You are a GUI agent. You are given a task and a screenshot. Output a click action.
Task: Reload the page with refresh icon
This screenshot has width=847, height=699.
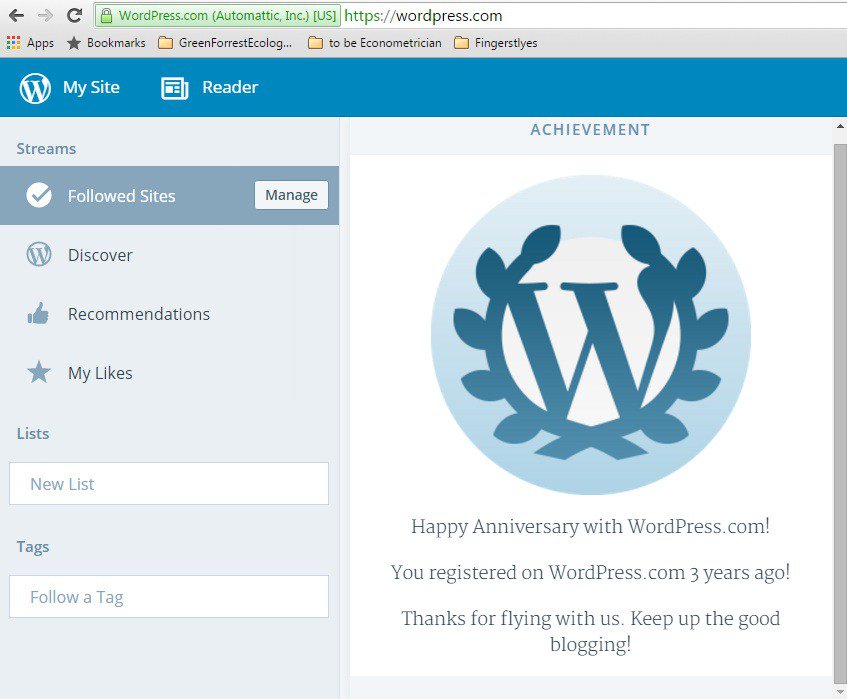tap(74, 15)
